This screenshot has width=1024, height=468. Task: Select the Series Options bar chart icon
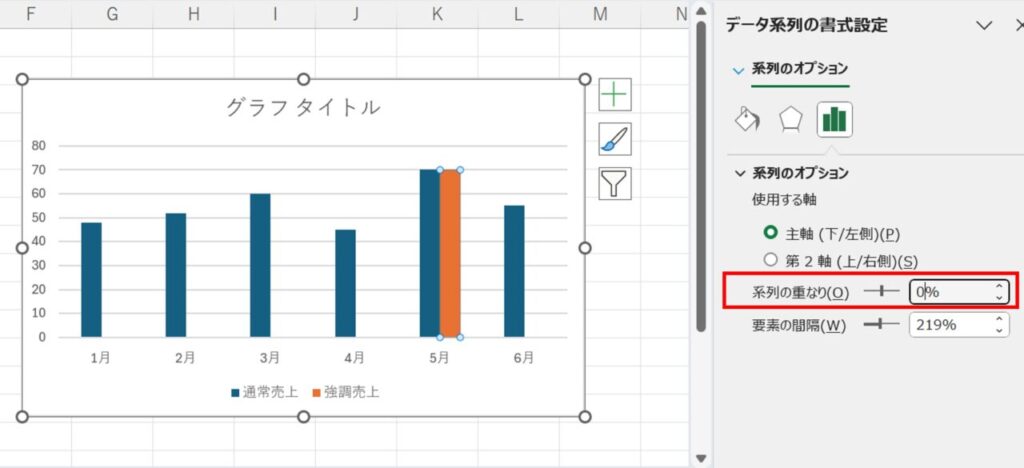click(x=834, y=120)
